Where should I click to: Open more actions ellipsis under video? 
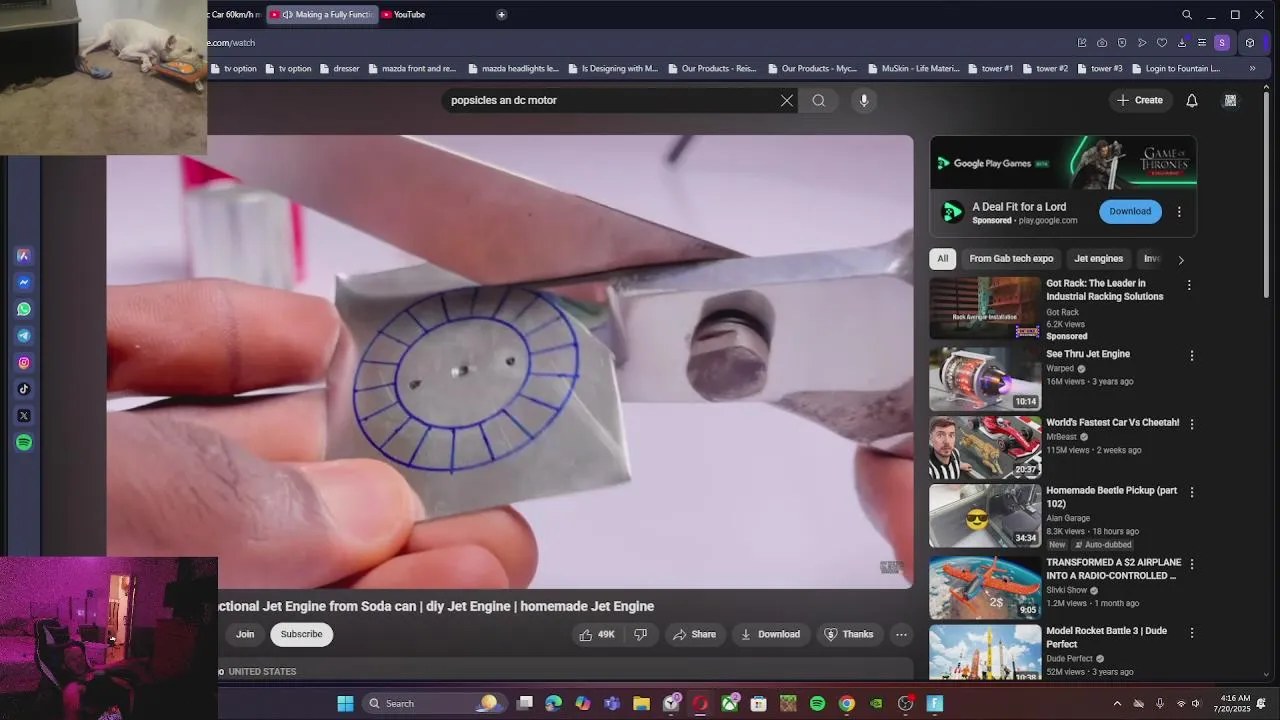pos(901,634)
